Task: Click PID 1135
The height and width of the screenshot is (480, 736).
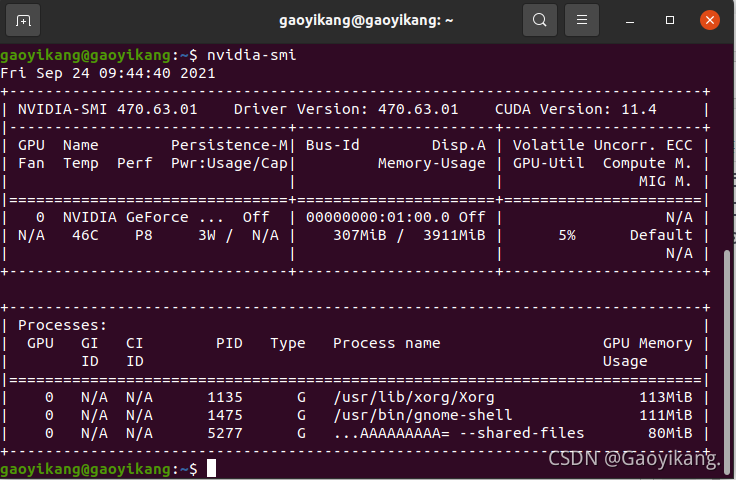Action: click(x=225, y=397)
